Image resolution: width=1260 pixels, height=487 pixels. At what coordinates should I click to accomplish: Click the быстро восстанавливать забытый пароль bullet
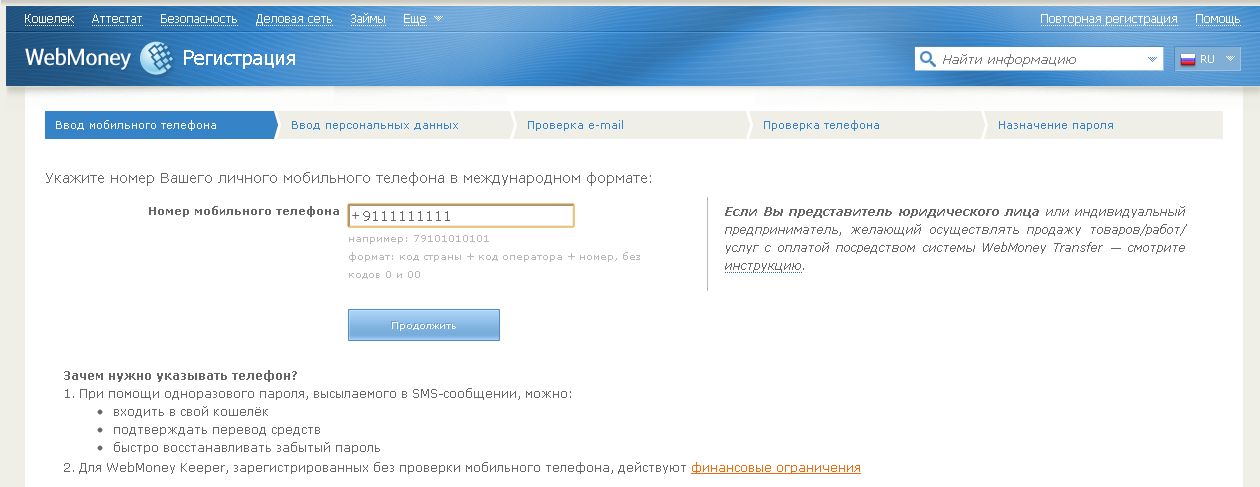click(247, 448)
